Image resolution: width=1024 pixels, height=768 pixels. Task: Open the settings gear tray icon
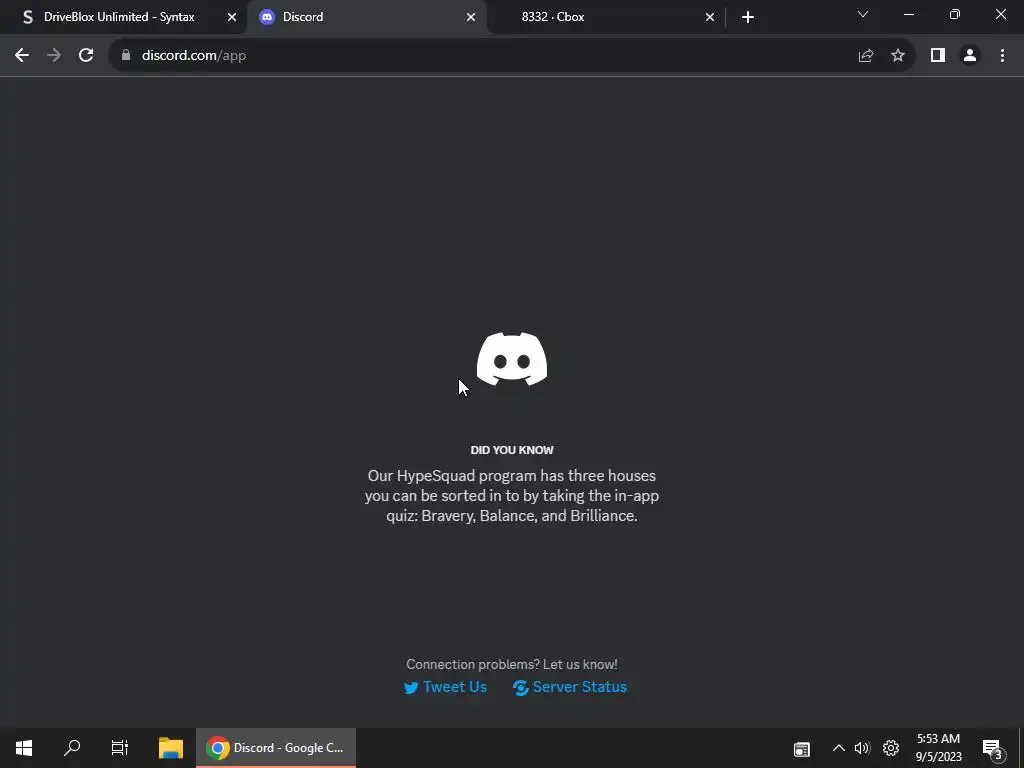(891, 748)
